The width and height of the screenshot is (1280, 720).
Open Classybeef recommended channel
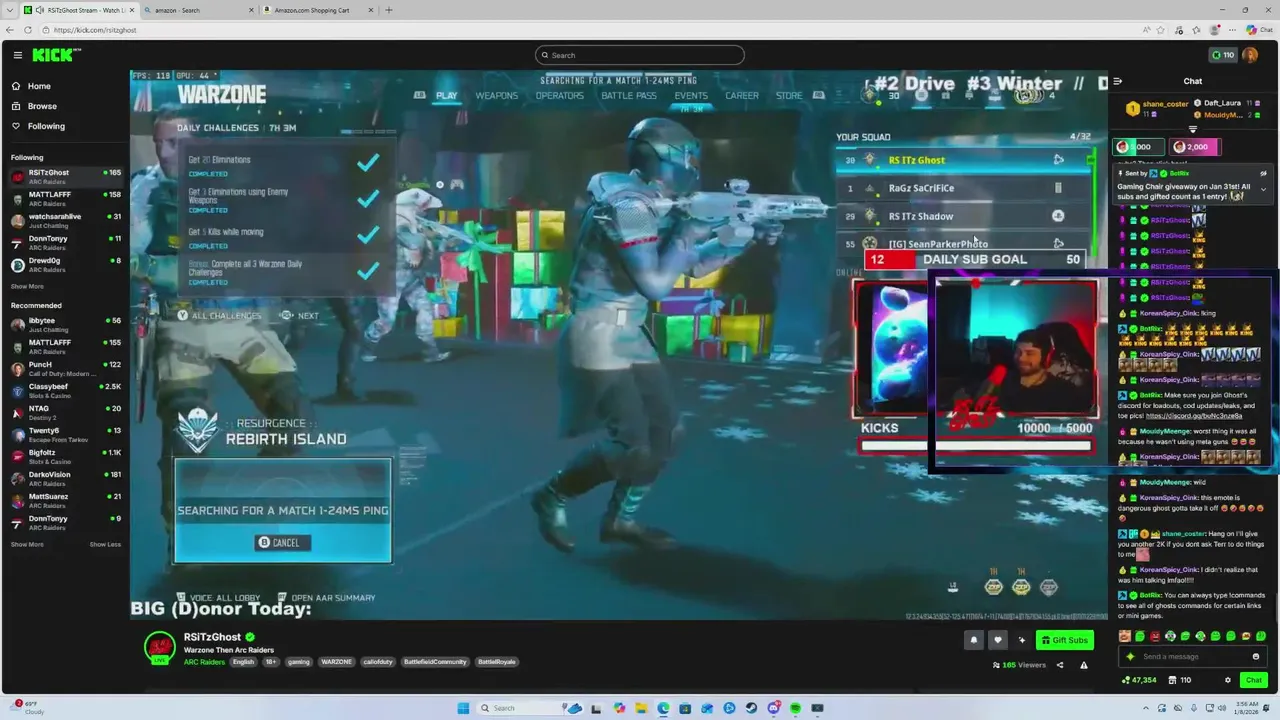point(66,390)
